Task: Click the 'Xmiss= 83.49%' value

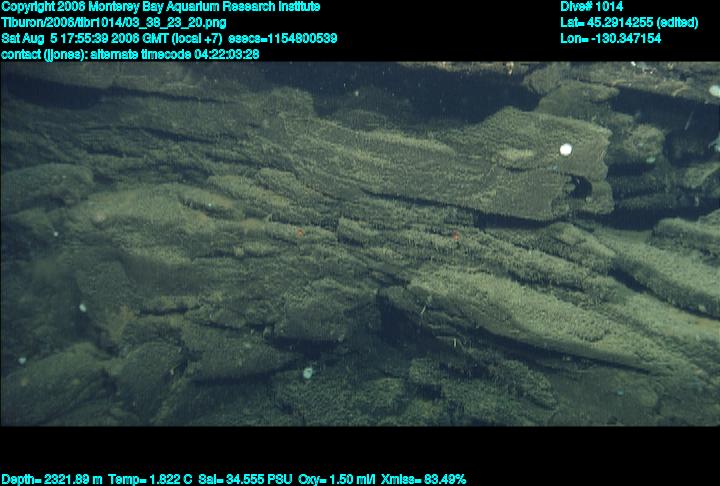Action: click(423, 480)
